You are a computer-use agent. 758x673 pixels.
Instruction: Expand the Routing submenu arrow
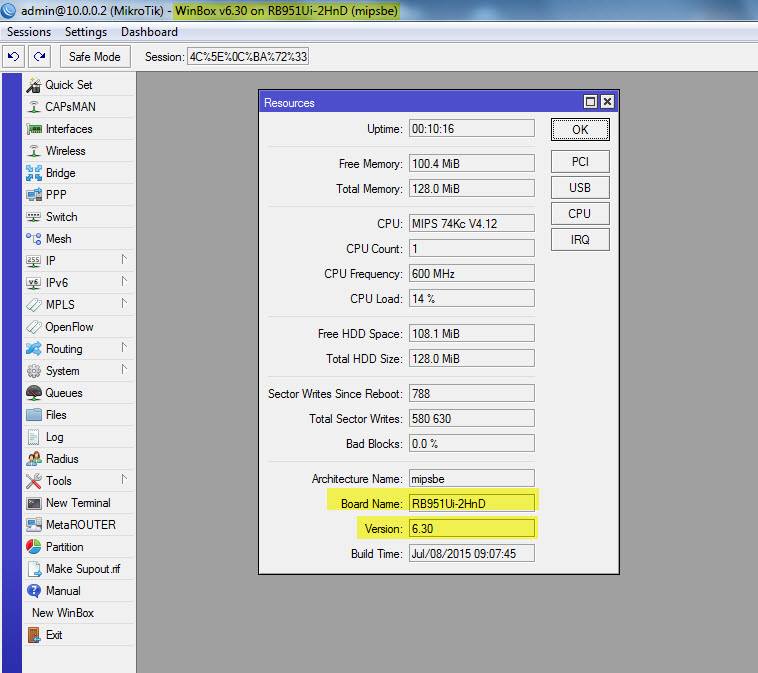(124, 348)
